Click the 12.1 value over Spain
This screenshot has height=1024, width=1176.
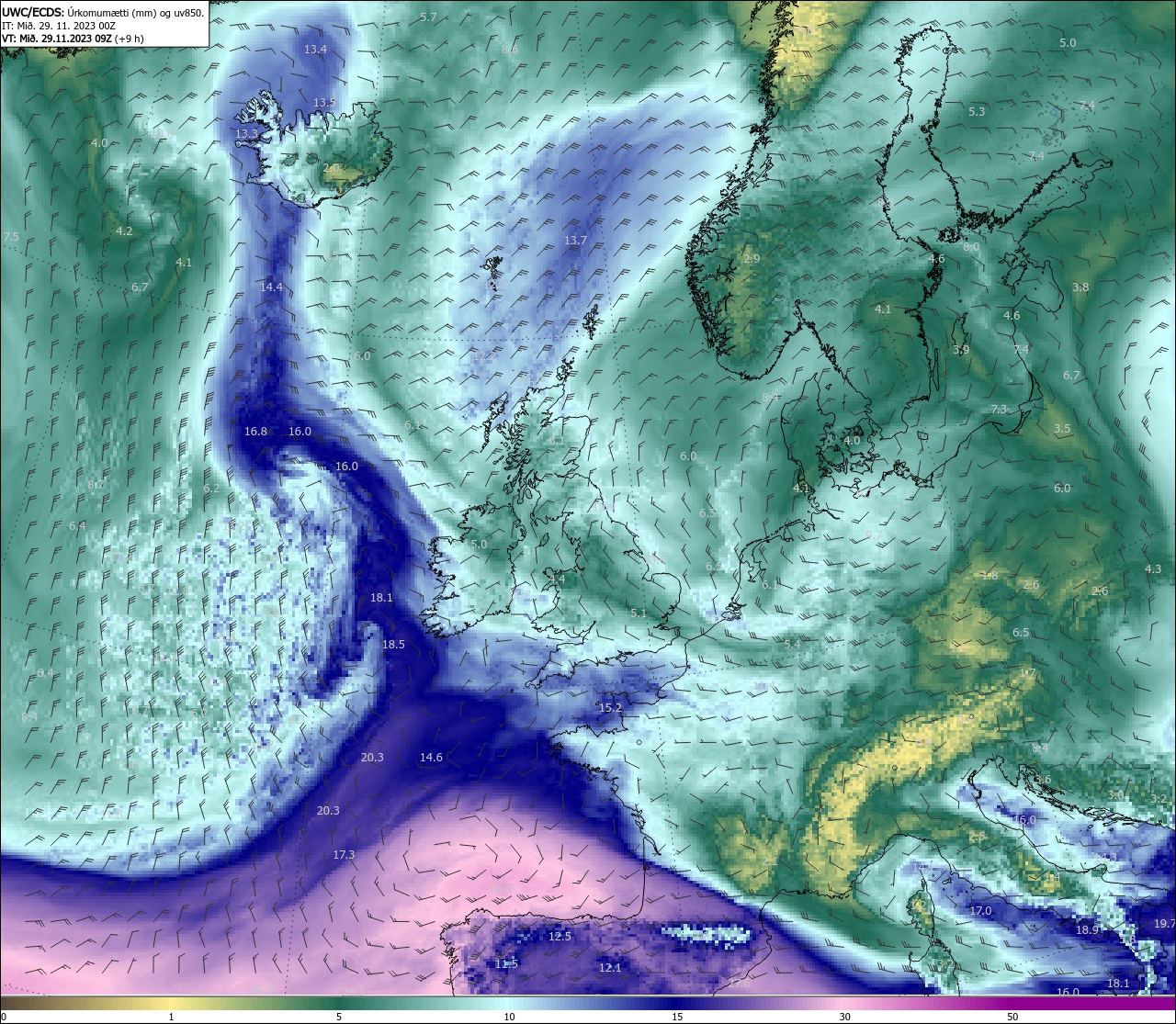tap(610, 967)
